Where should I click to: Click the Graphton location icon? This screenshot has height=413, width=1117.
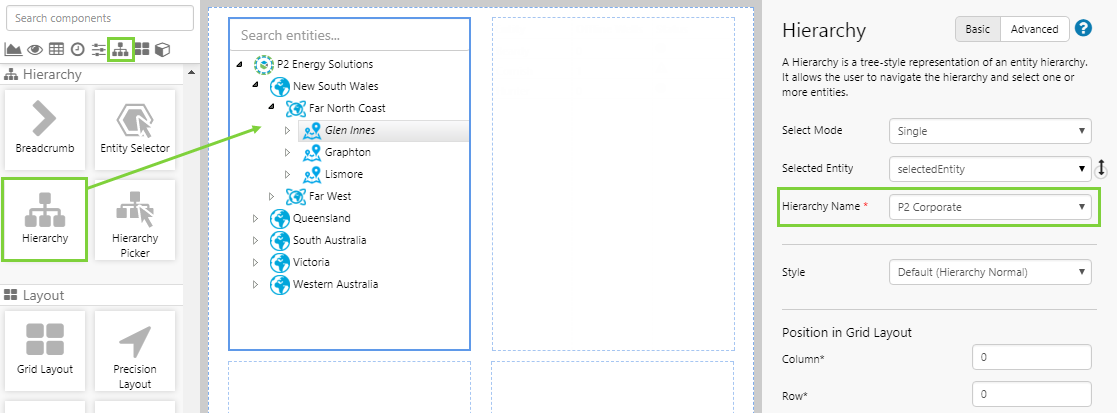pos(312,153)
